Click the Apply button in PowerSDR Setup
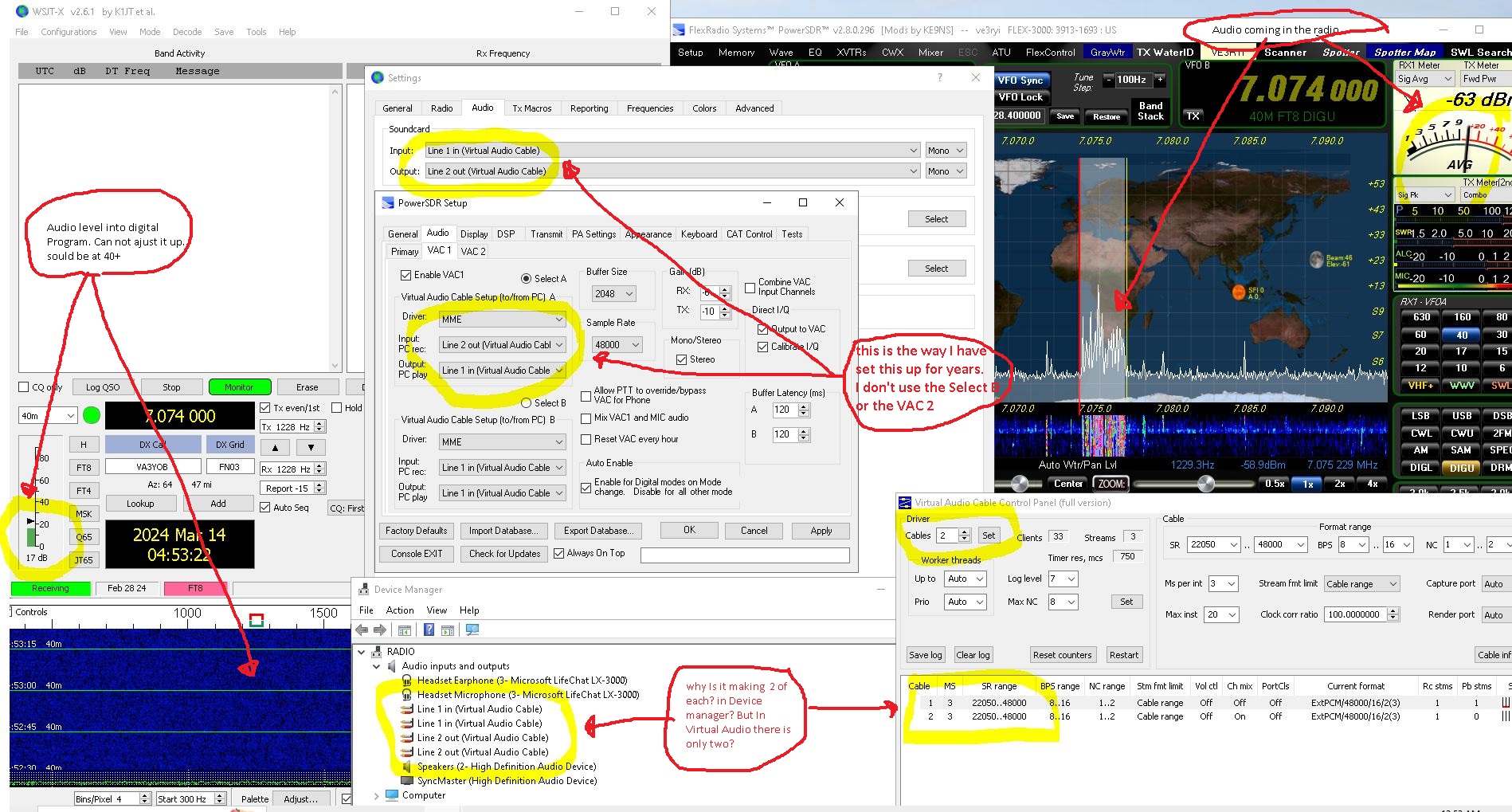This screenshot has height=812, width=1512. pyautogui.click(x=821, y=531)
